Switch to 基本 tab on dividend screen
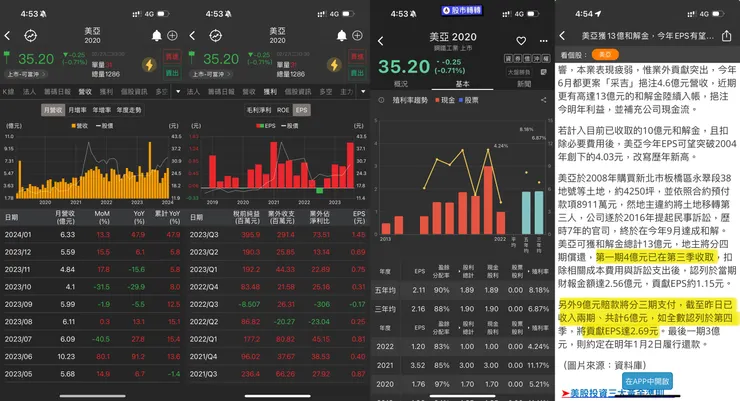Viewport: 740px width, 401px height. coord(462,84)
